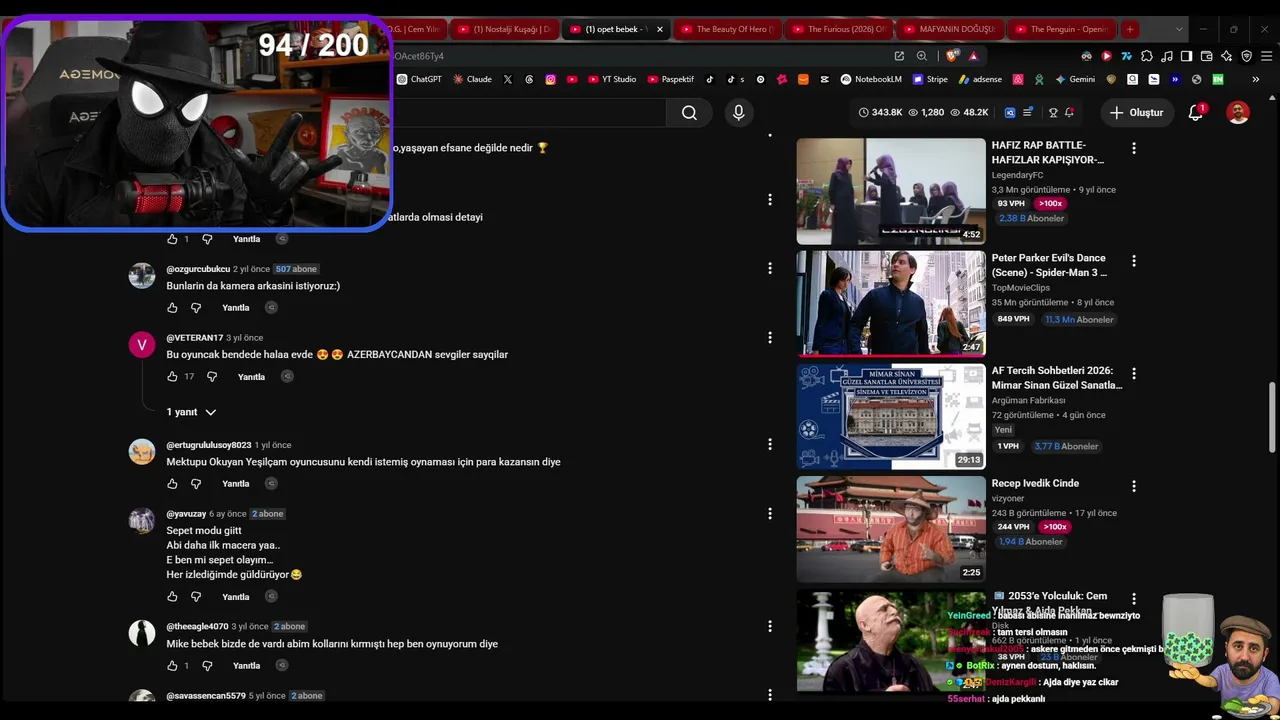Open the Gemini bookmark
Viewport: 1280px width, 720px height.
(1075, 79)
